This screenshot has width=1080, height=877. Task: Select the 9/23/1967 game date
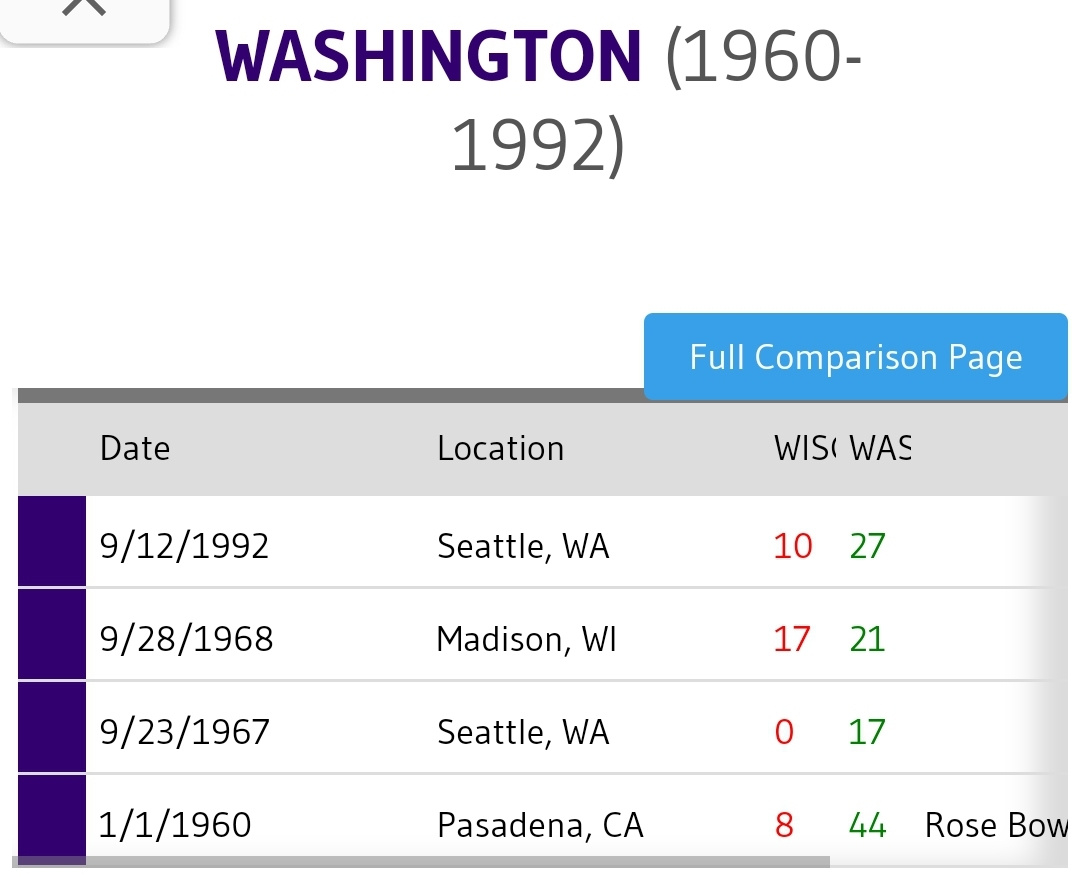(x=184, y=732)
